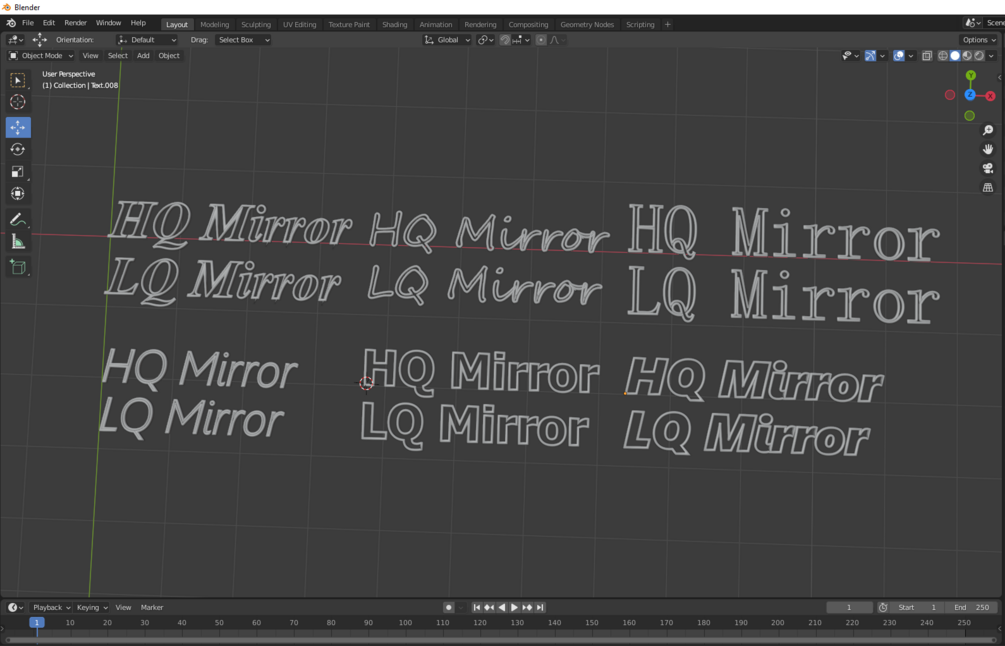
Task: Activate the Scale tool
Action: (x=18, y=171)
